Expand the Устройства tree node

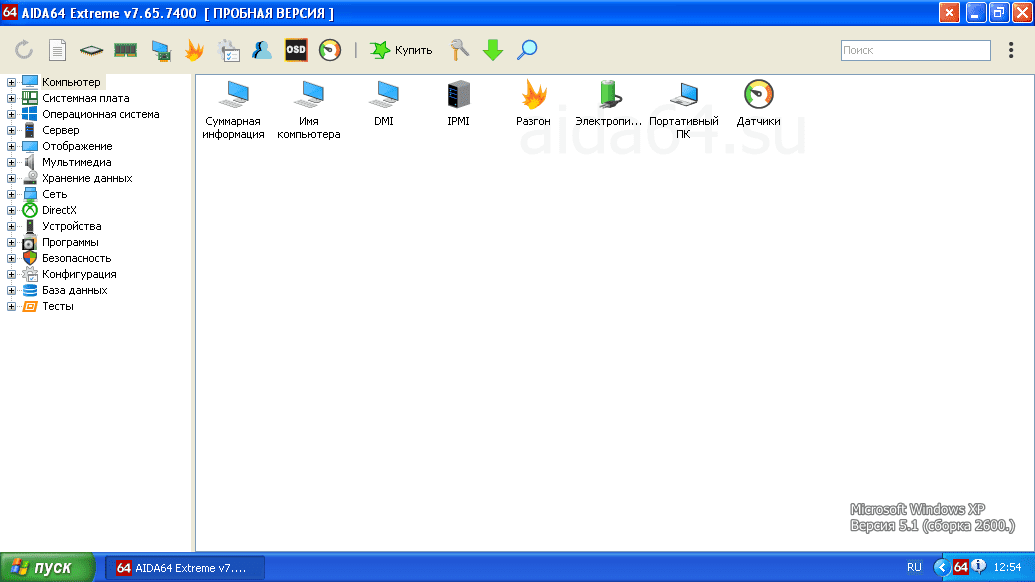(x=11, y=226)
